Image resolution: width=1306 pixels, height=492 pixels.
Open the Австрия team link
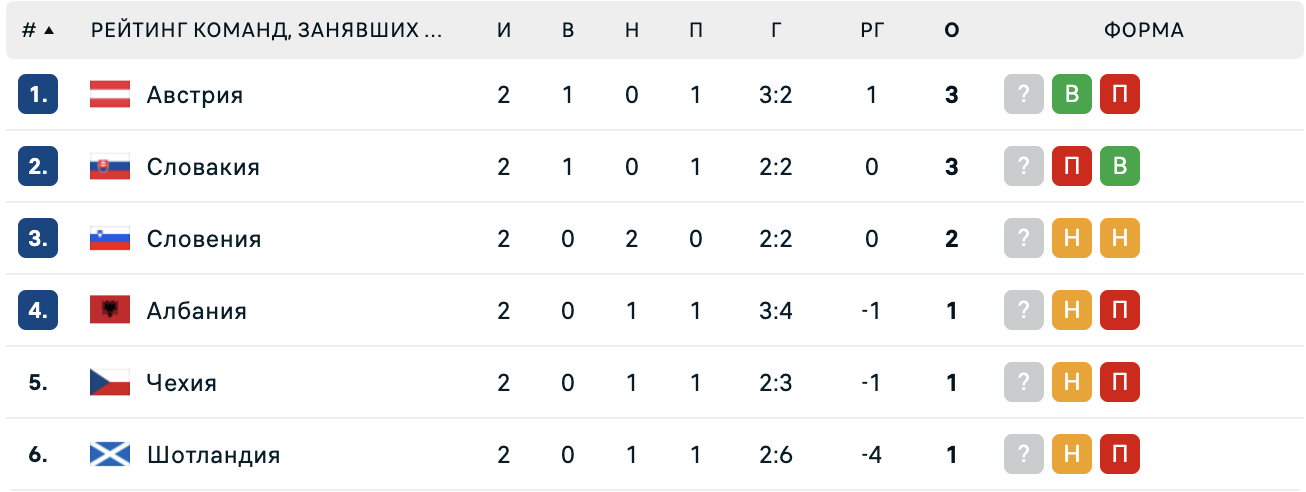(195, 95)
